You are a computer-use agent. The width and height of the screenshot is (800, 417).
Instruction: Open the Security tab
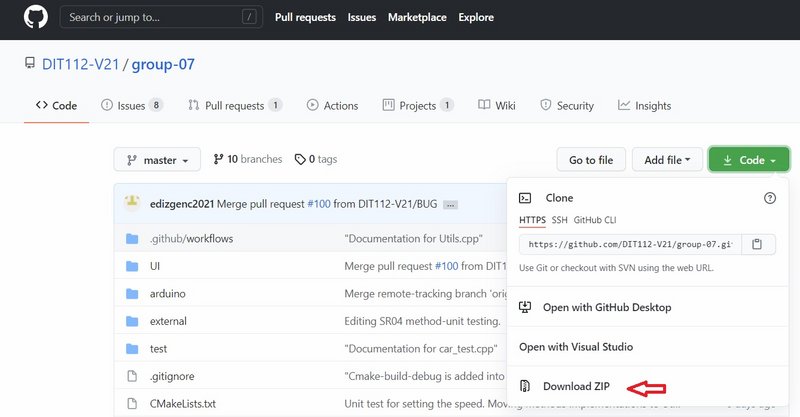tap(567, 106)
